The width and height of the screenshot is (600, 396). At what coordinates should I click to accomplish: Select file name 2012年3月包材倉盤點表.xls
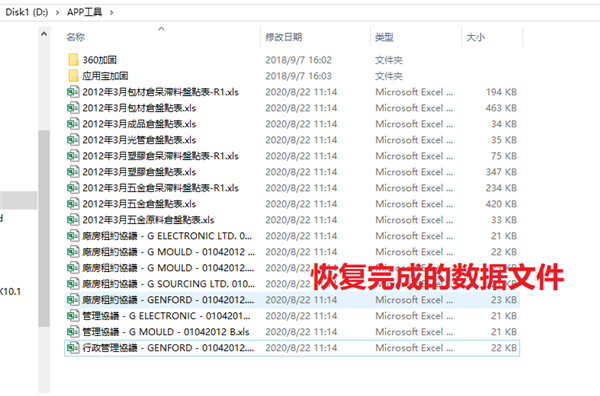click(x=139, y=108)
